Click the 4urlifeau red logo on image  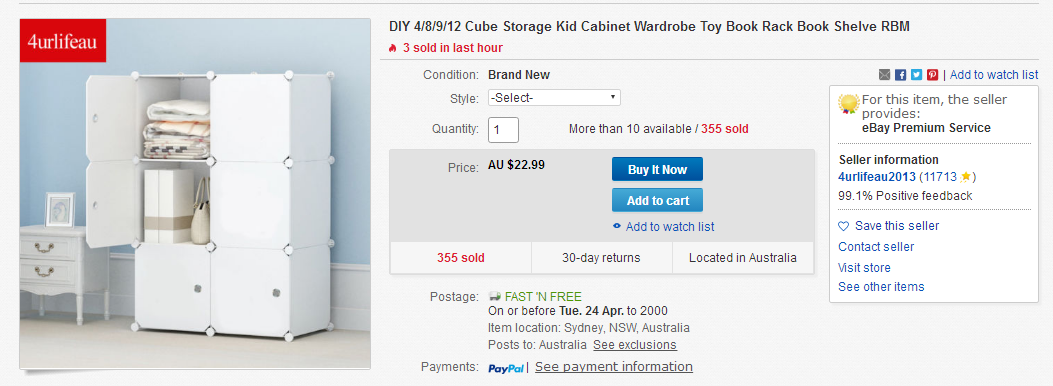[62, 41]
